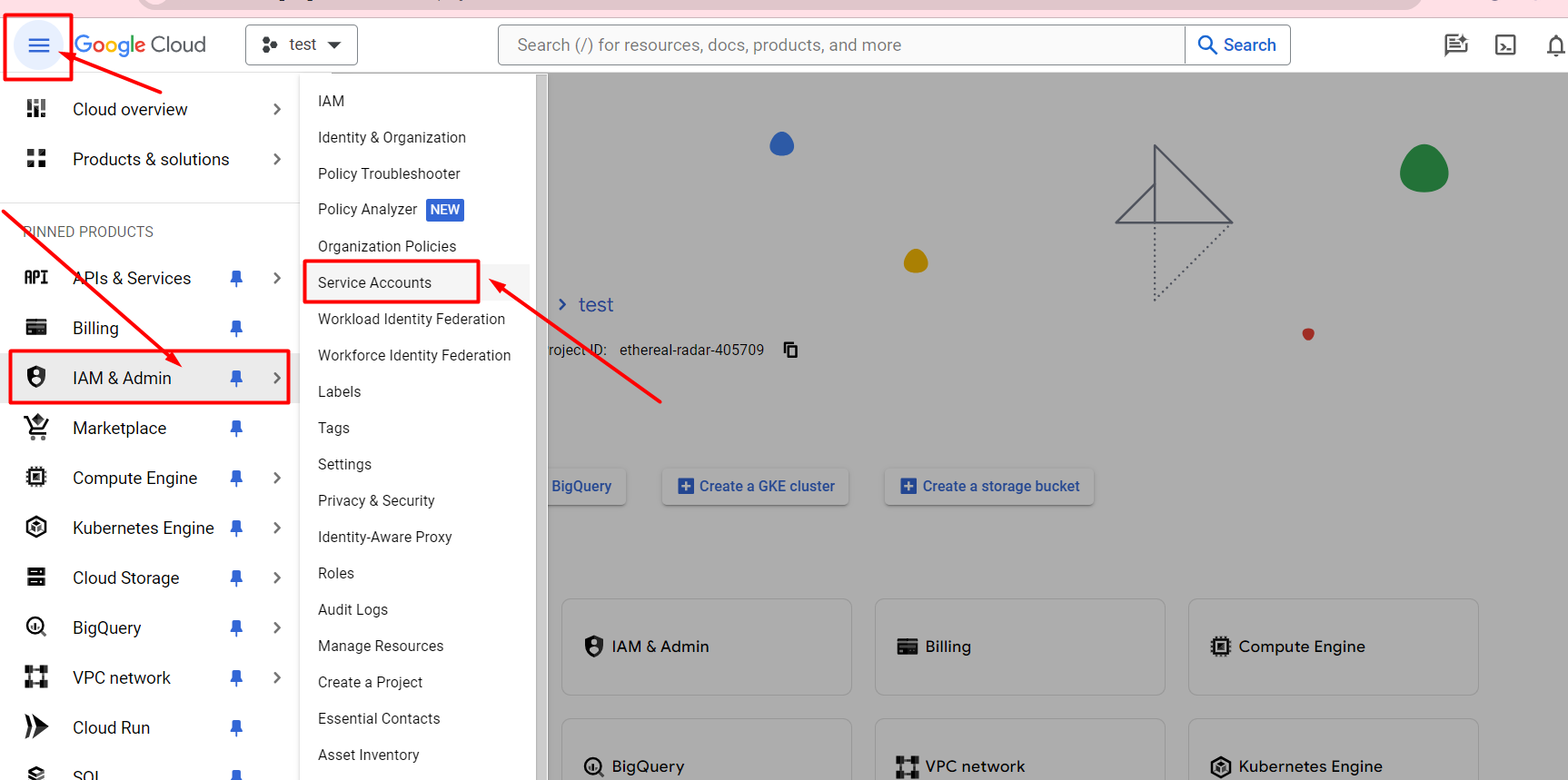The image size is (1568, 780).
Task: Open Identity & Organization menu item
Action: 392,137
